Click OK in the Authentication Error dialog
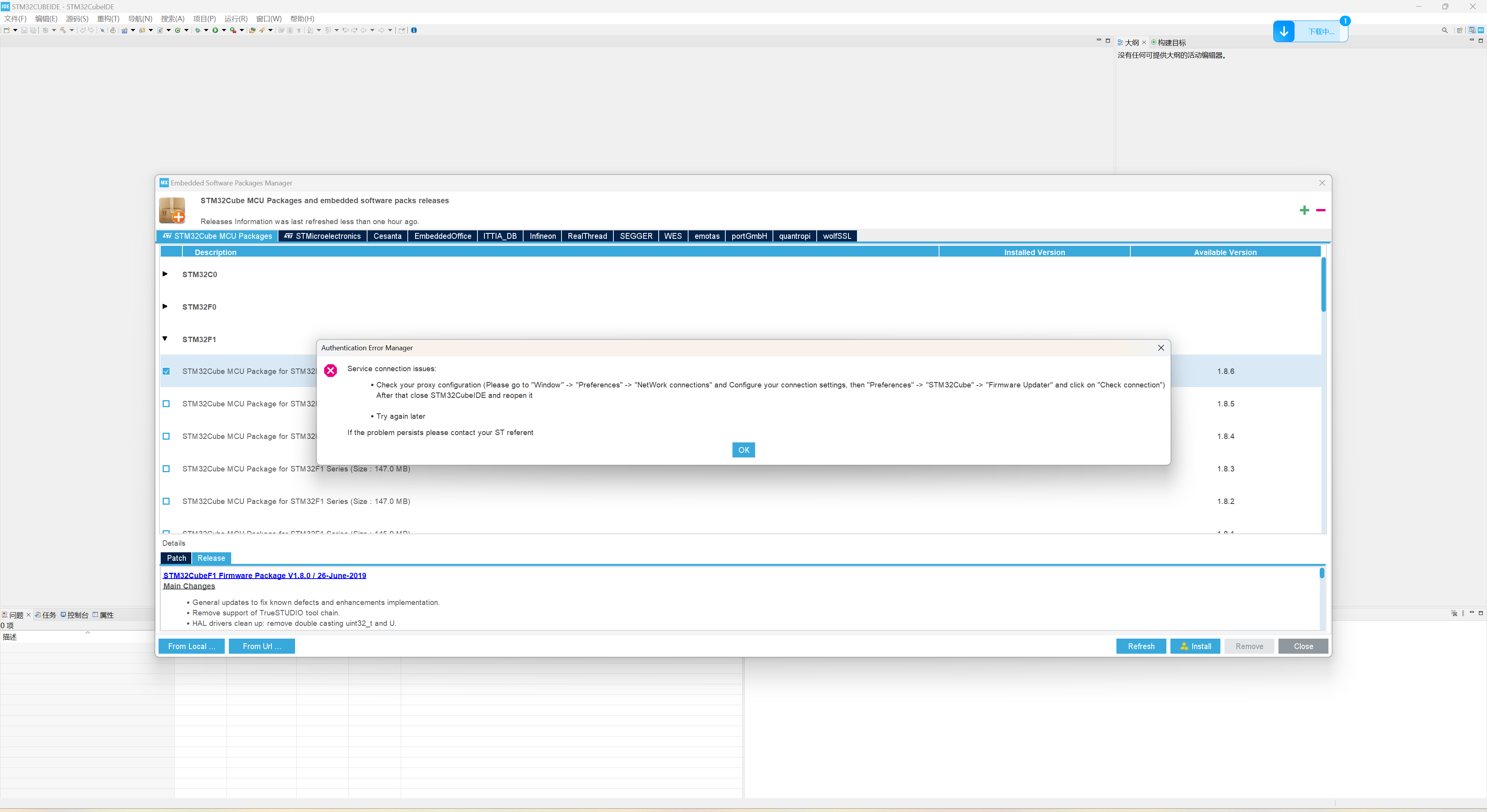The height and width of the screenshot is (812, 1487). (743, 450)
